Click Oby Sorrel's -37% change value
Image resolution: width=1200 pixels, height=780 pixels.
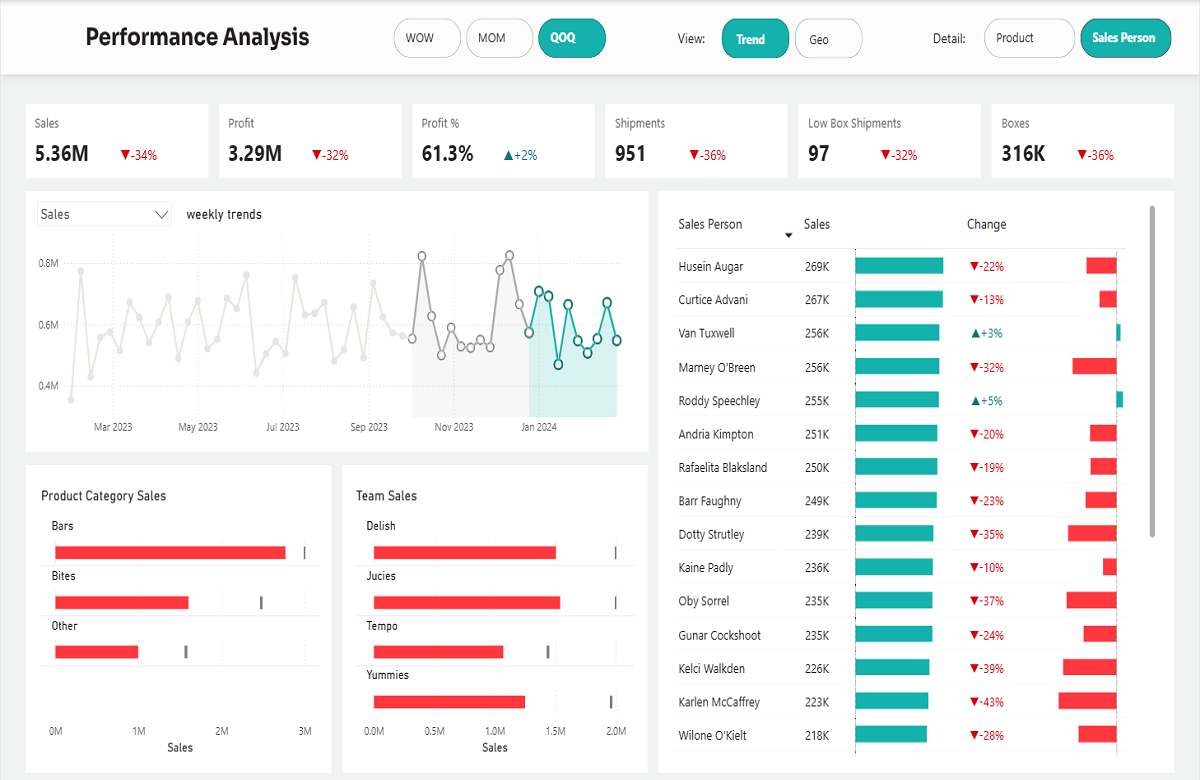(x=987, y=601)
